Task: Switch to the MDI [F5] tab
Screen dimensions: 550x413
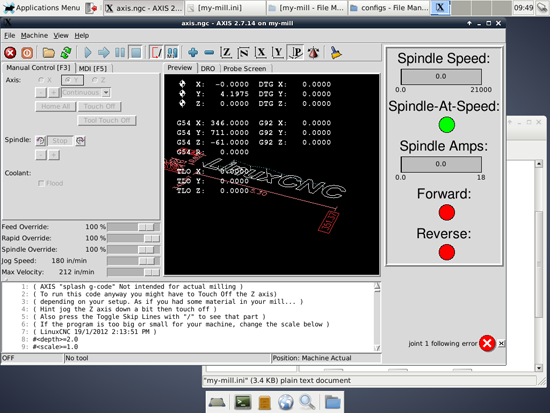Action: click(93, 68)
